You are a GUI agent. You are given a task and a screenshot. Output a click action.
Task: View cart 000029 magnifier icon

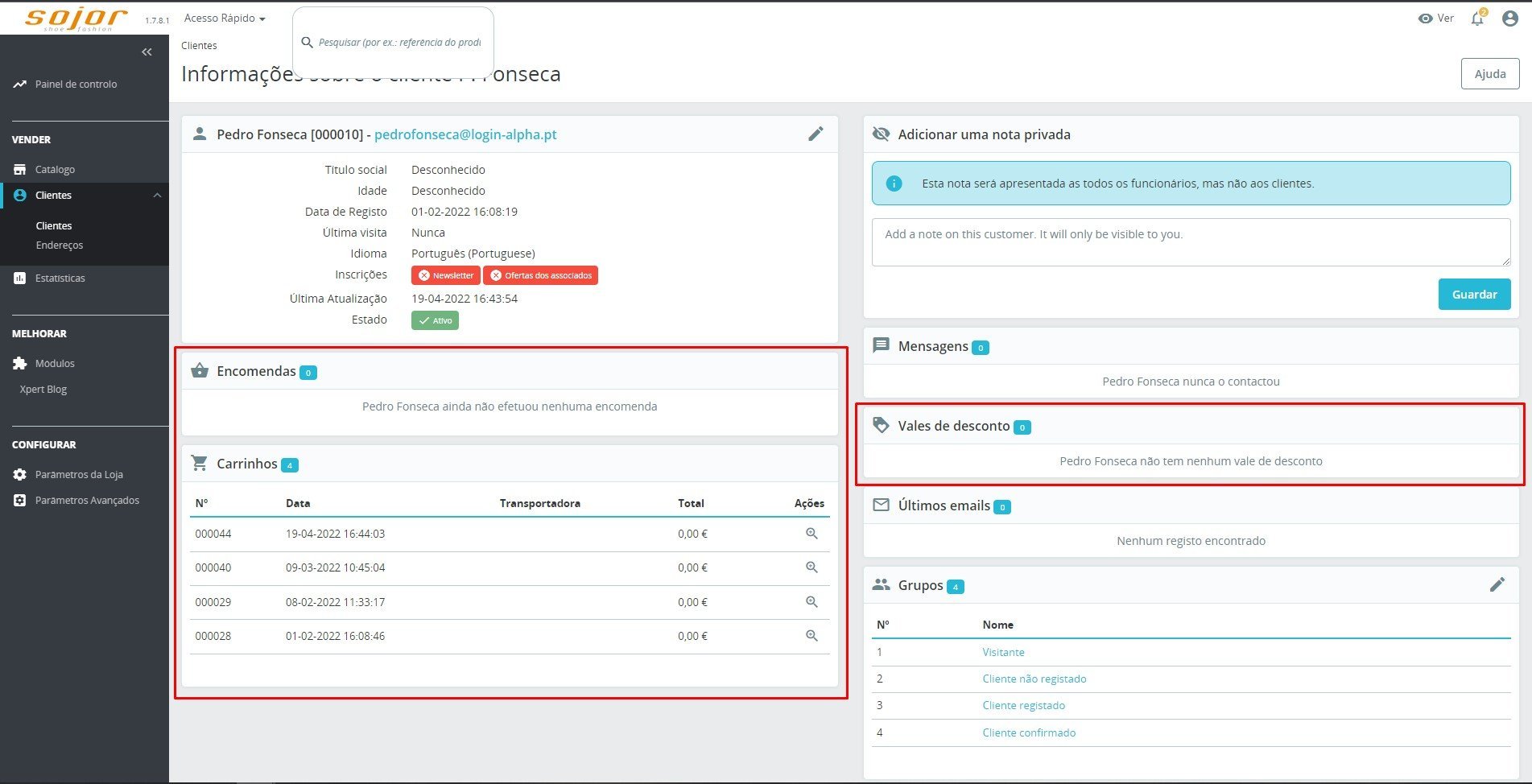coord(811,602)
